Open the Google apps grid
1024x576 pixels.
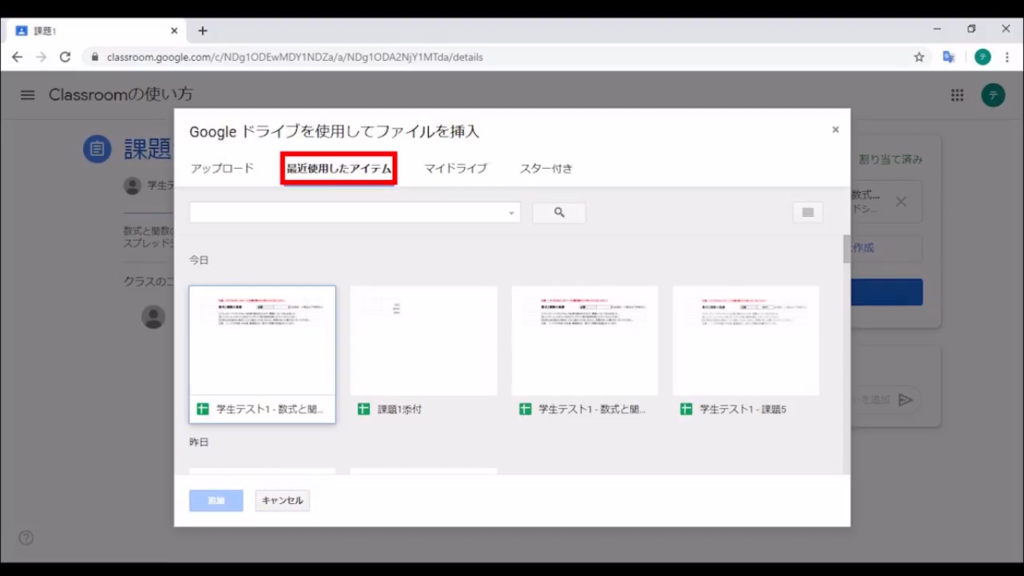tap(957, 95)
